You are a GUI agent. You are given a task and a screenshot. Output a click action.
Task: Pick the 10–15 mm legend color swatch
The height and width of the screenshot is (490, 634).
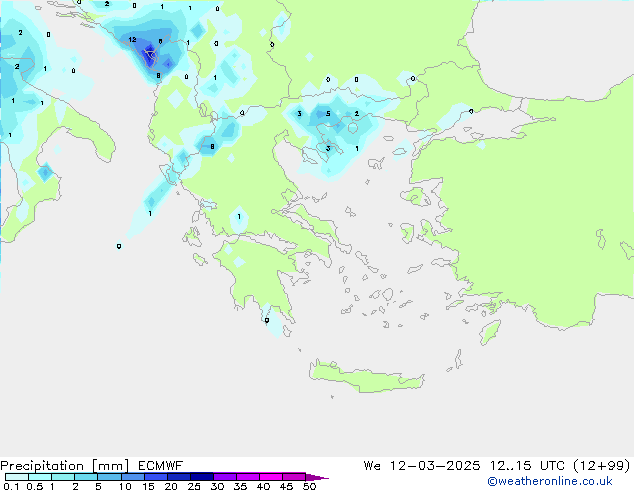(133, 477)
